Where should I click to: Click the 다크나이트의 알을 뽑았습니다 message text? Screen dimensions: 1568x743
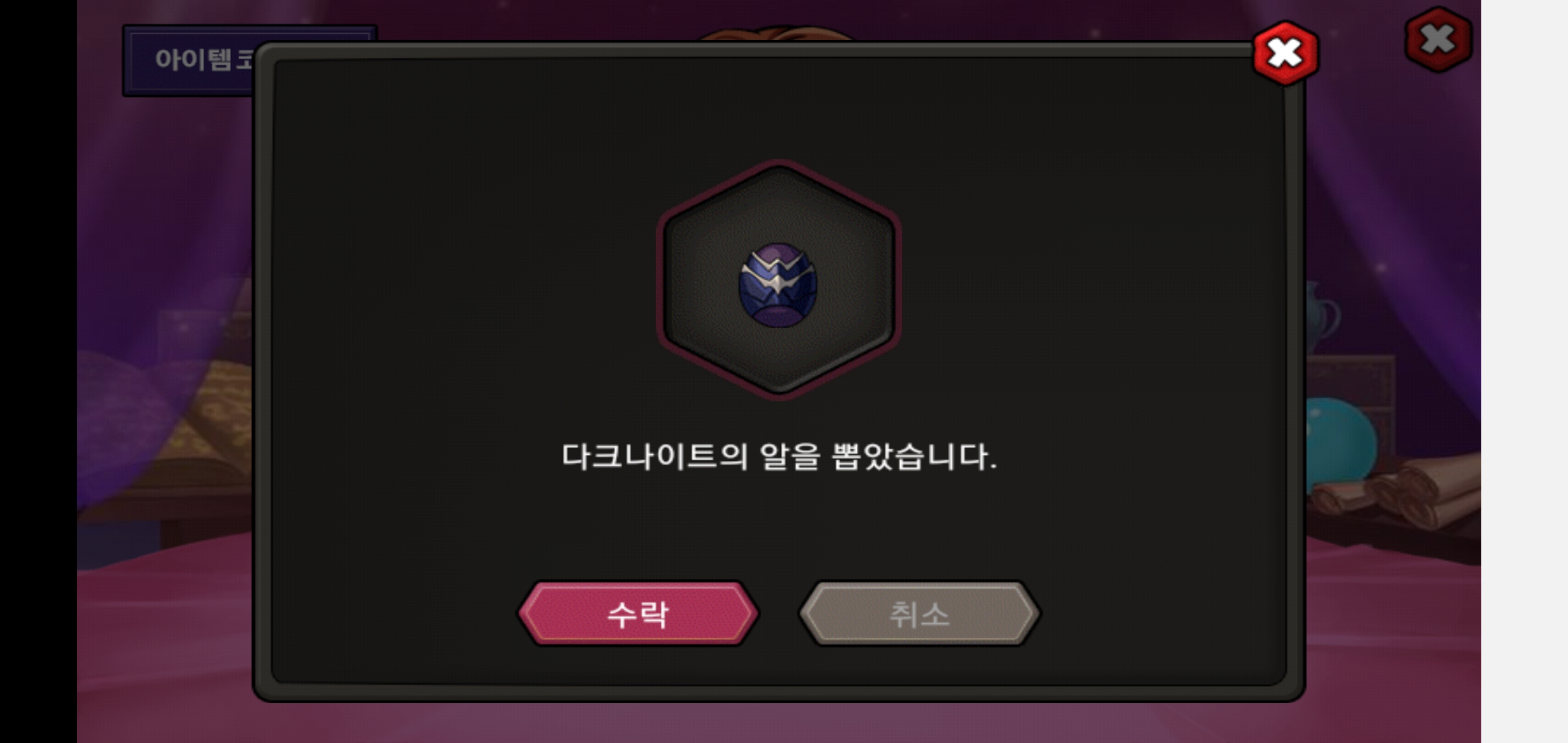point(778,457)
